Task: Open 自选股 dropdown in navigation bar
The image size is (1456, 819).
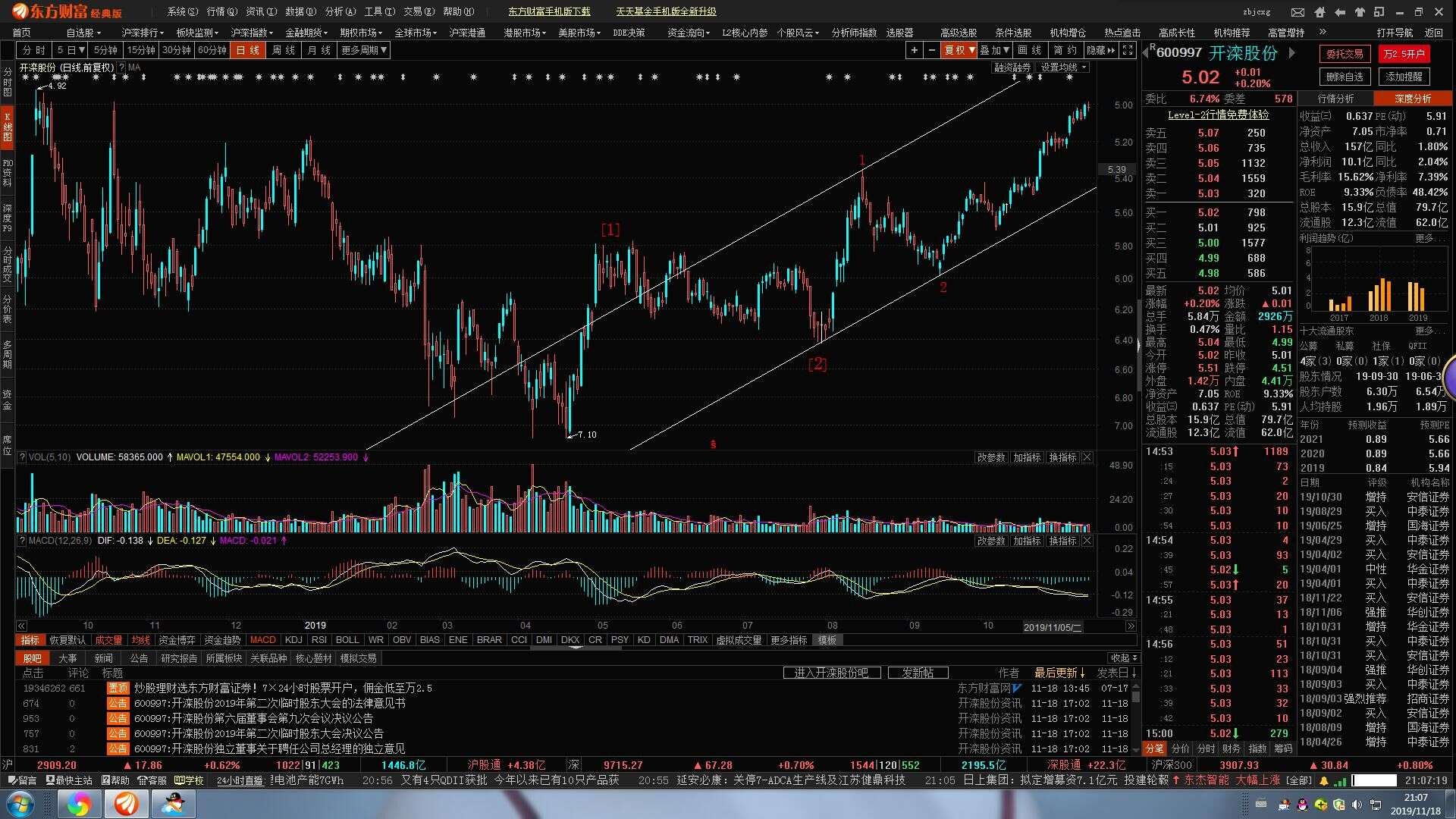Action: (x=83, y=33)
